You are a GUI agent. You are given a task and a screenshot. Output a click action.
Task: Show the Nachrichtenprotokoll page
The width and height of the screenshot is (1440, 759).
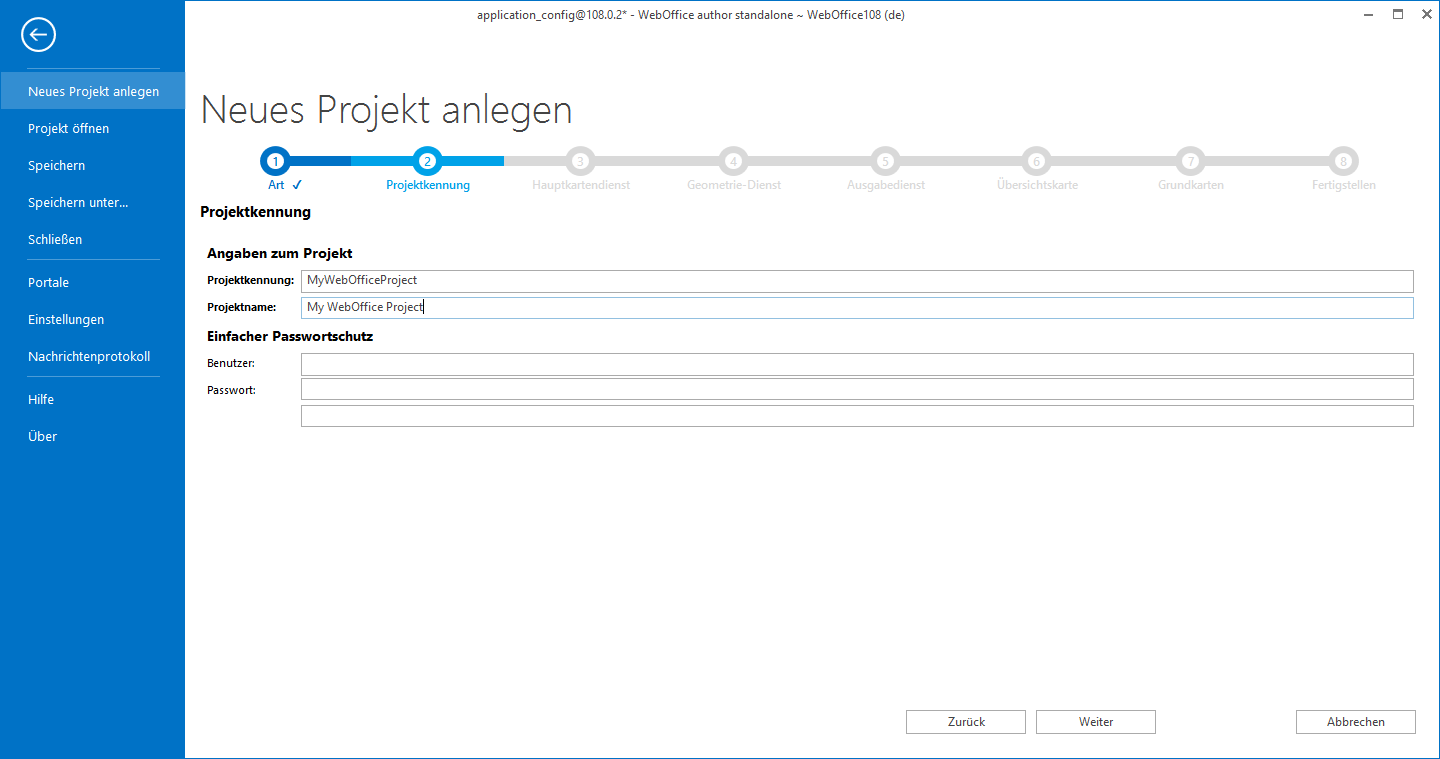coord(89,357)
